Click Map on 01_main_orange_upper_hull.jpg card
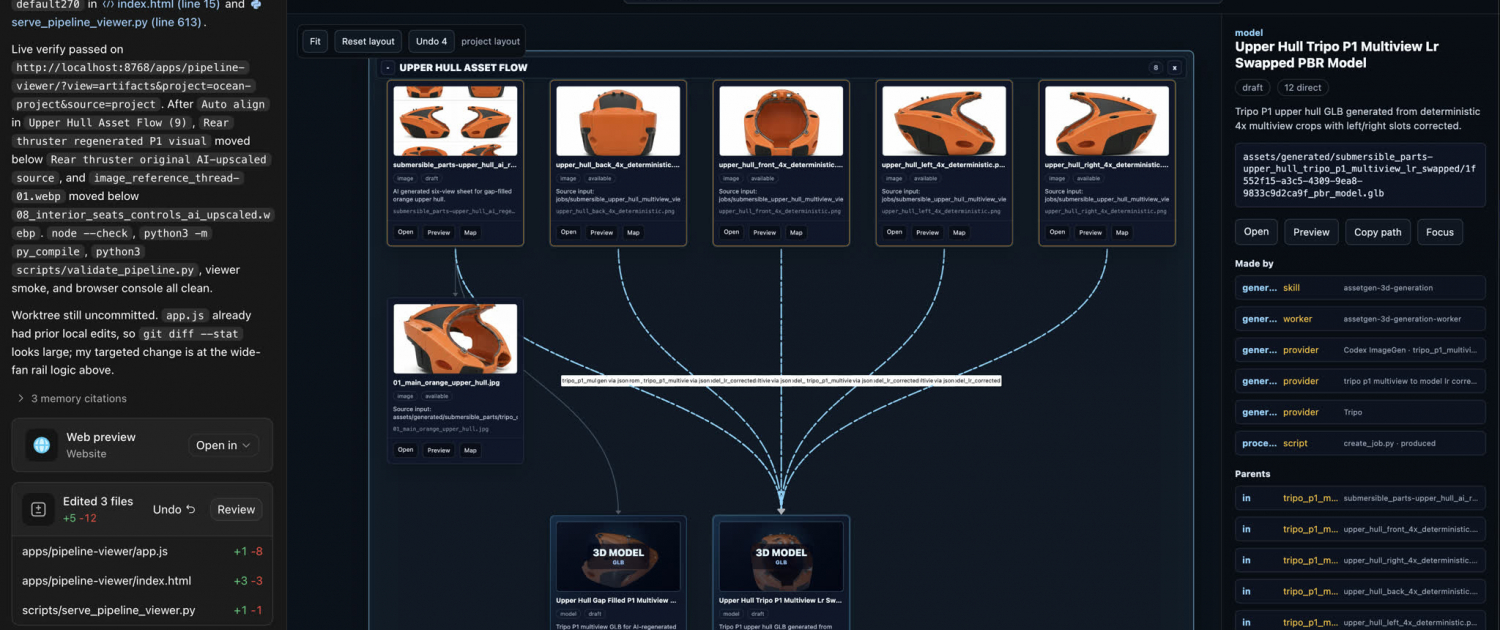Viewport: 1500px width, 630px height. click(470, 450)
